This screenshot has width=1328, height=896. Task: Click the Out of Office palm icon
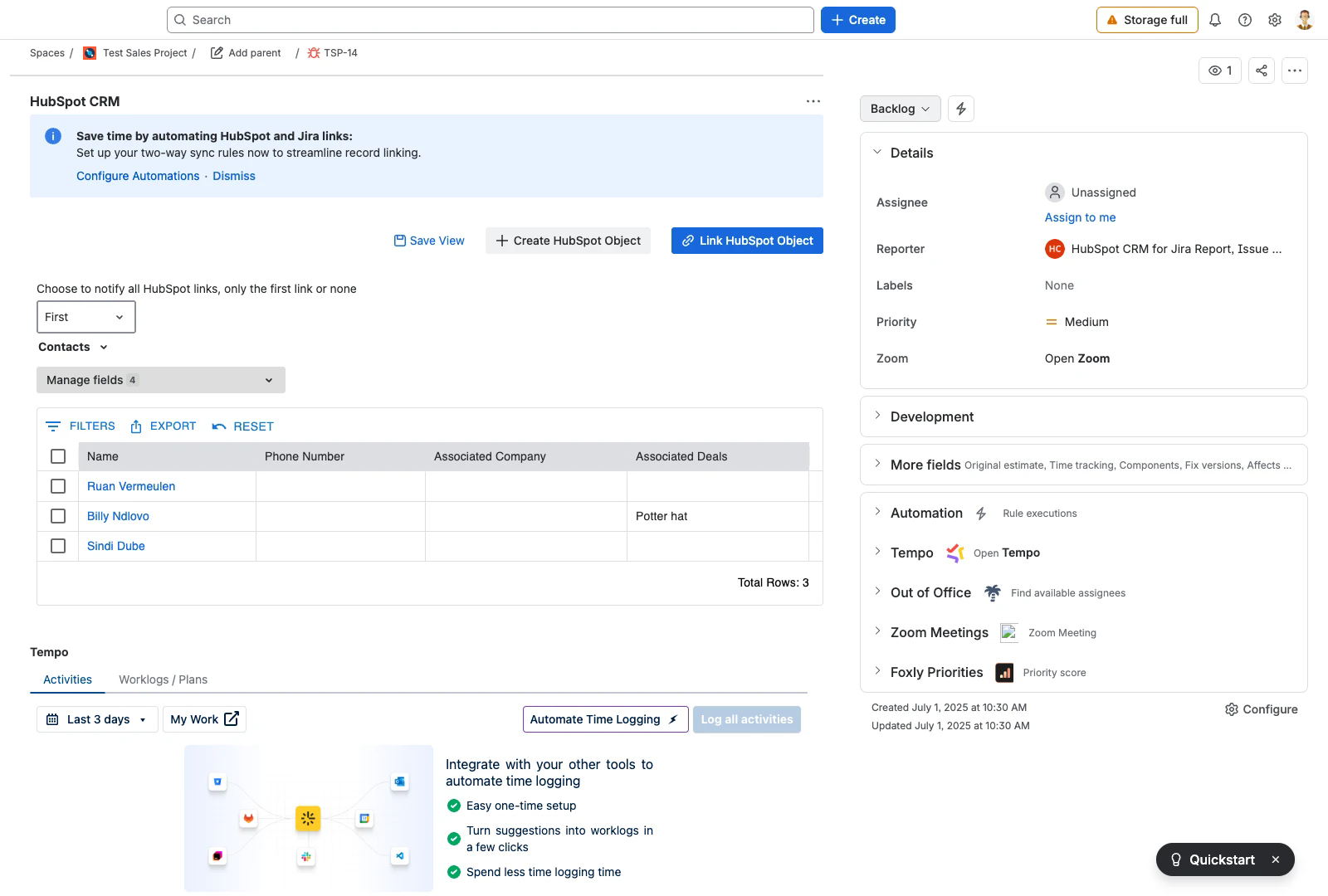coord(993,592)
